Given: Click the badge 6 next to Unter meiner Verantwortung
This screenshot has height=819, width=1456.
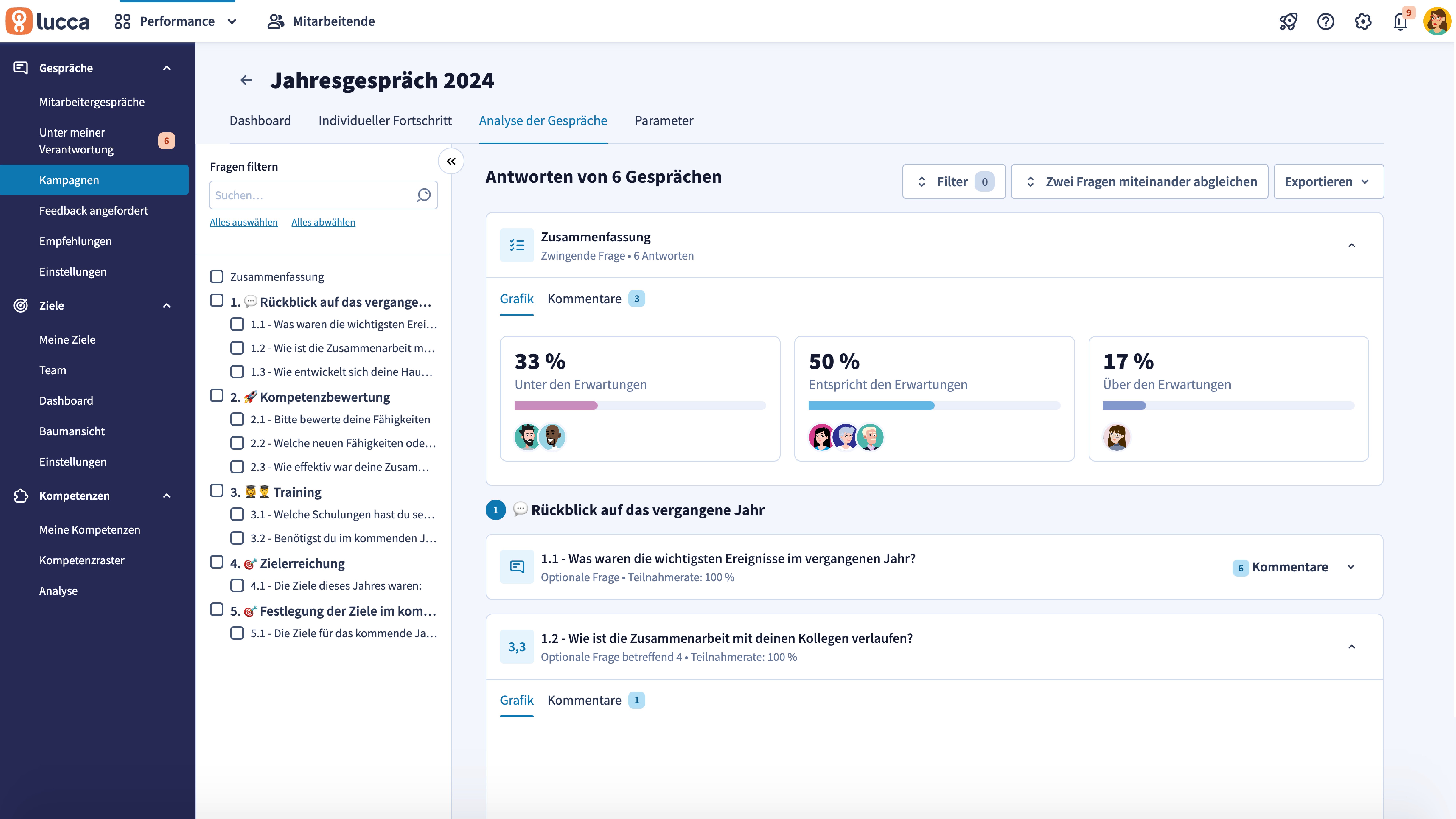Looking at the screenshot, I should pos(166,141).
